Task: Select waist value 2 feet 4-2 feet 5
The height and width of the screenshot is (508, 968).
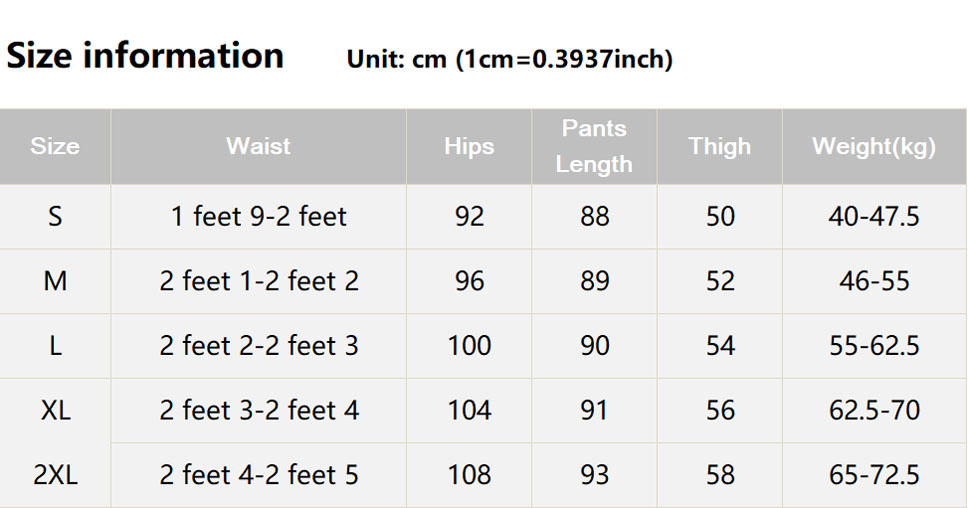Action: [259, 475]
